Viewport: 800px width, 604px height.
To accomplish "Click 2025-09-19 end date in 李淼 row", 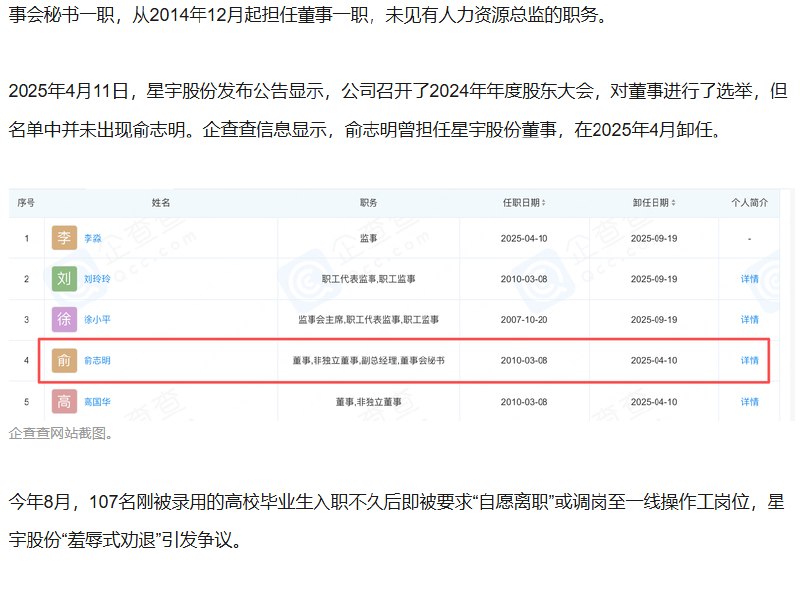I will 654,238.
